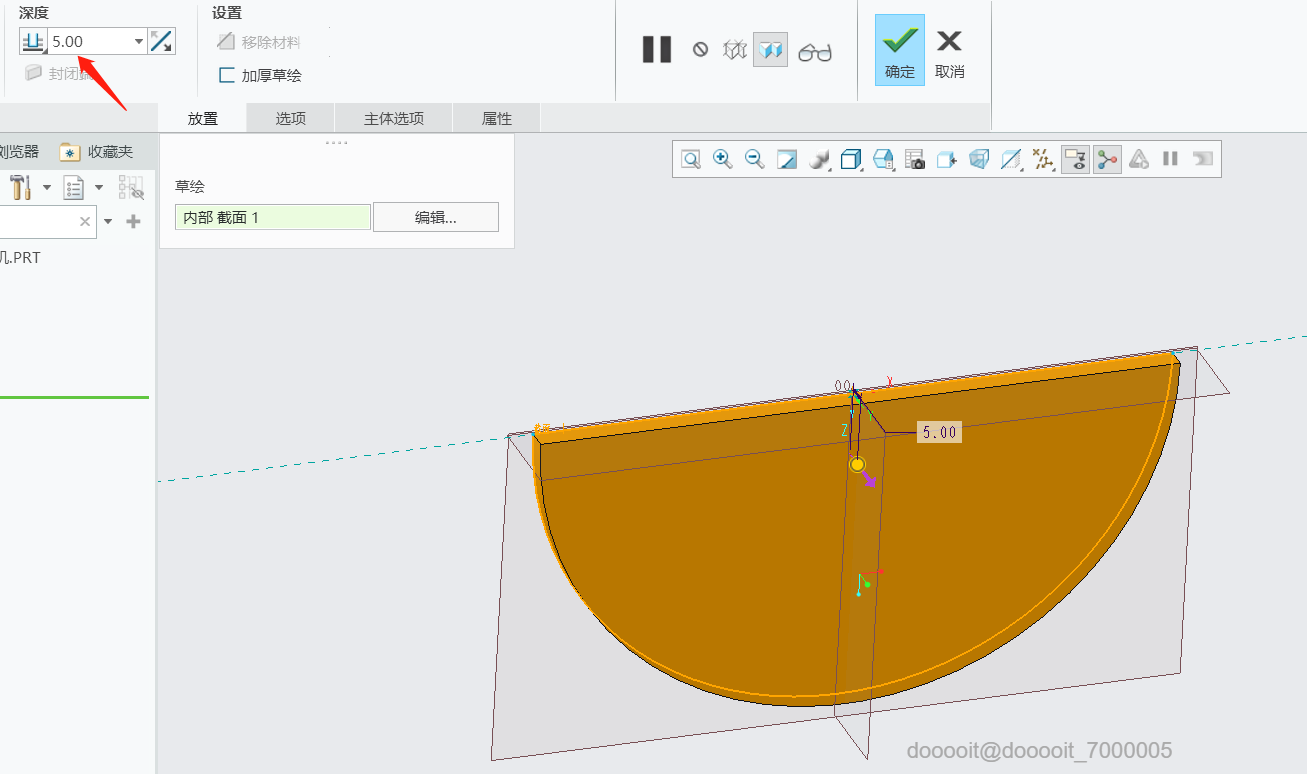Image resolution: width=1307 pixels, height=774 pixels.
Task: Open the saved view camera icon
Action: (914, 159)
